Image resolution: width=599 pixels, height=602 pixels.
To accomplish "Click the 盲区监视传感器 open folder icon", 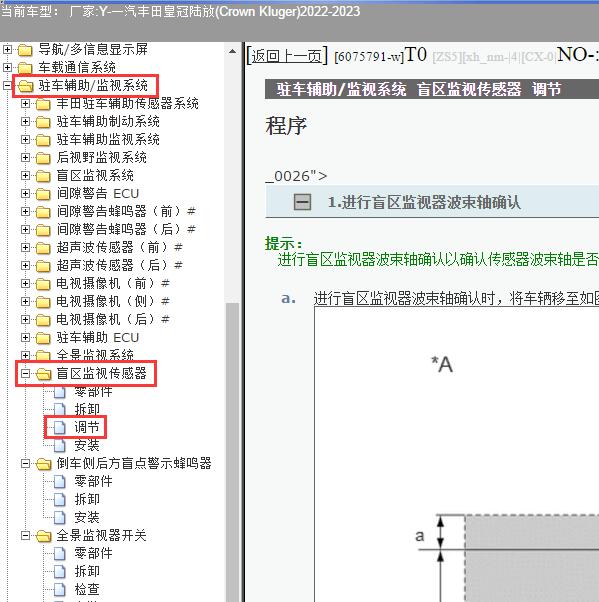I will pos(44,374).
